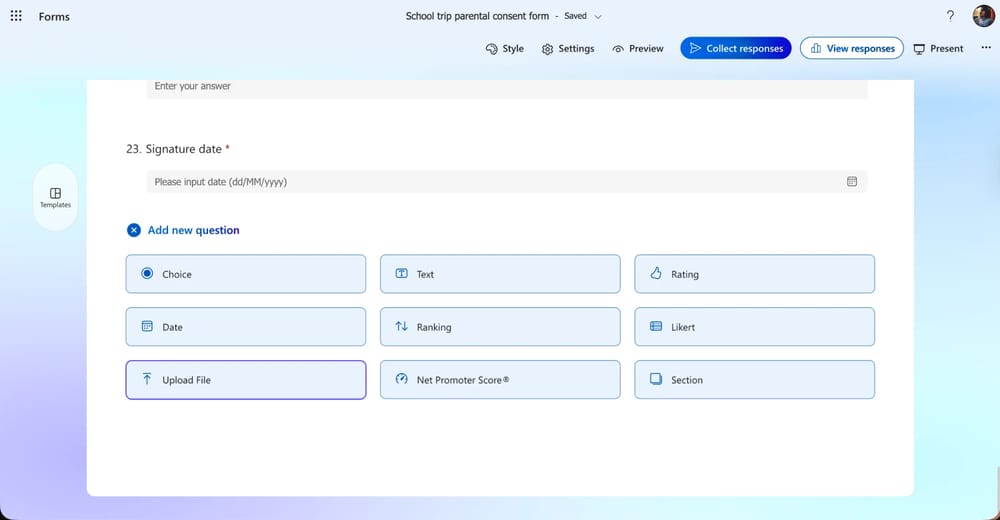The image size is (1000, 520).
Task: Add a Text question
Action: (500, 274)
